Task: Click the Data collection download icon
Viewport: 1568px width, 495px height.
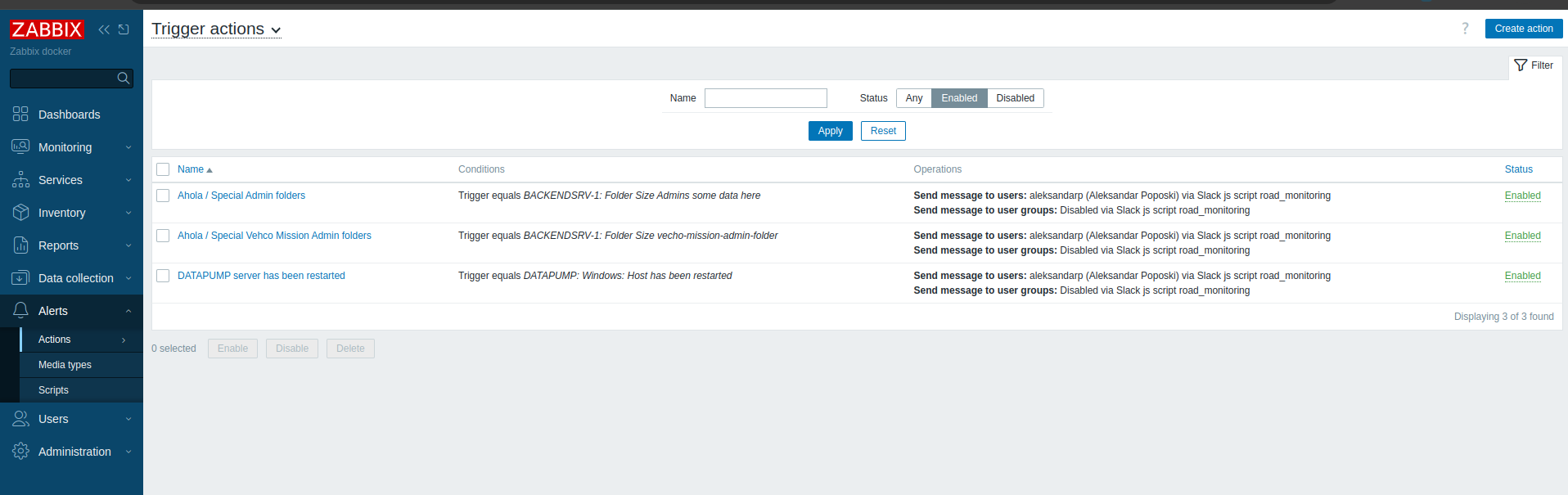Action: click(x=20, y=277)
